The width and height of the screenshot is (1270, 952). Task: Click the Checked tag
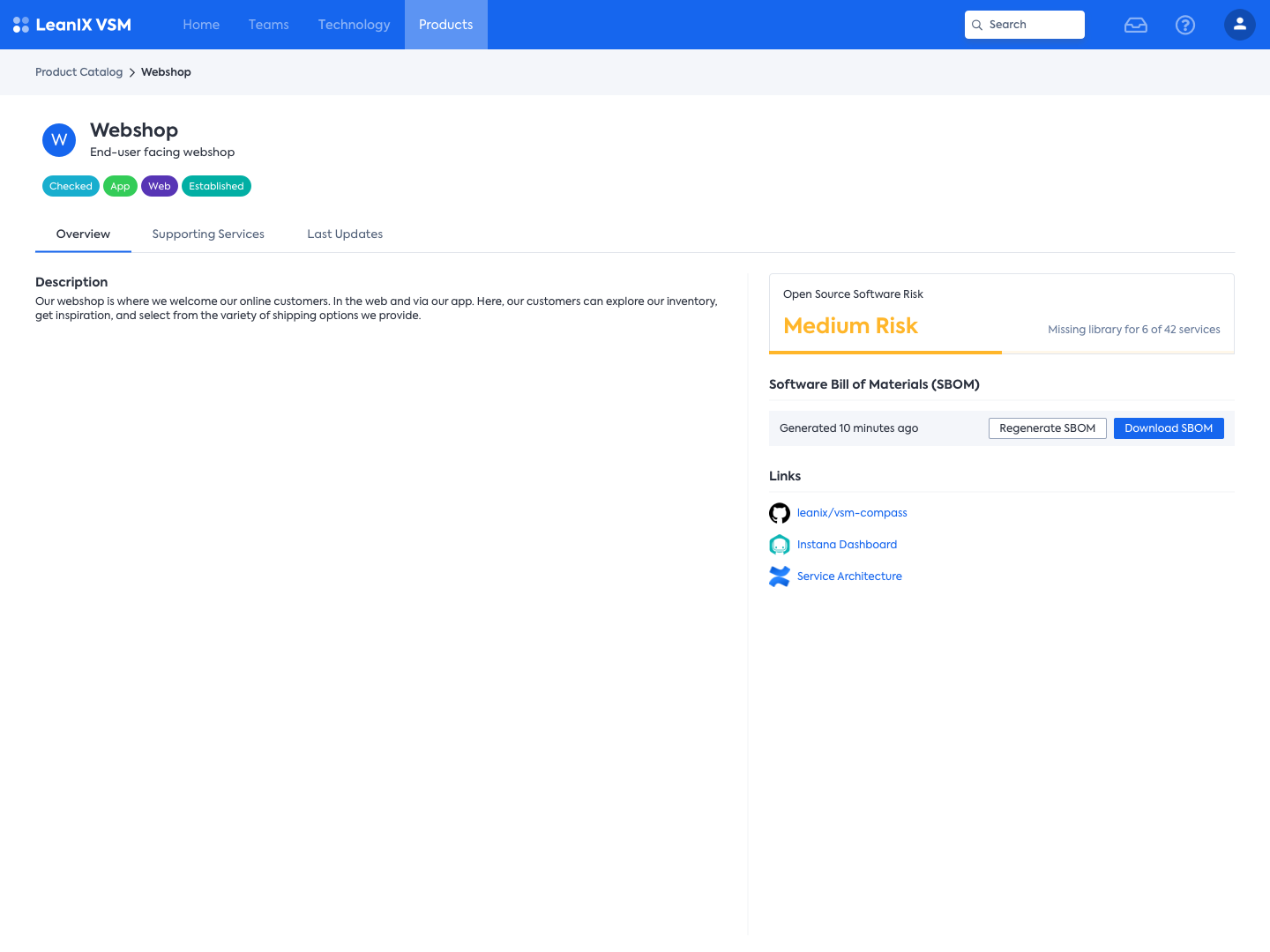71,186
